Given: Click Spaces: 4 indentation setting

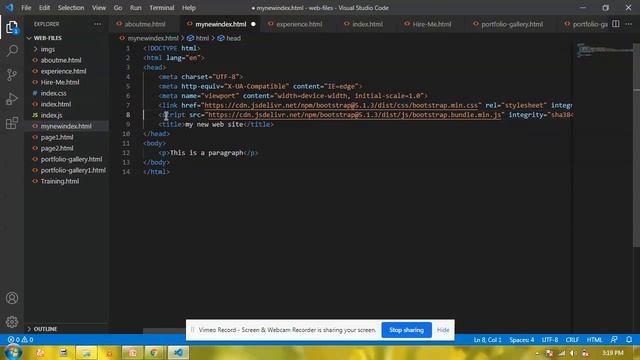Looking at the screenshot, I should point(522,340).
